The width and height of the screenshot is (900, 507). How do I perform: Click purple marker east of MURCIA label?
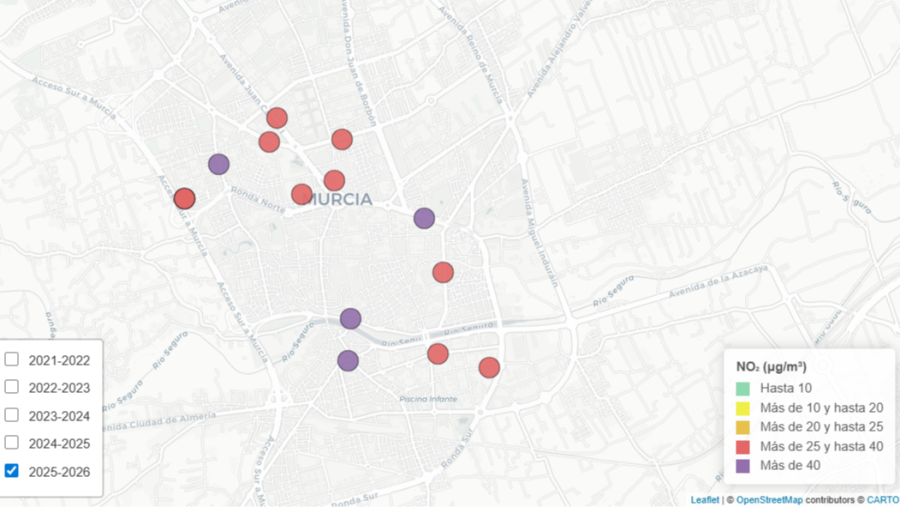coord(424,218)
